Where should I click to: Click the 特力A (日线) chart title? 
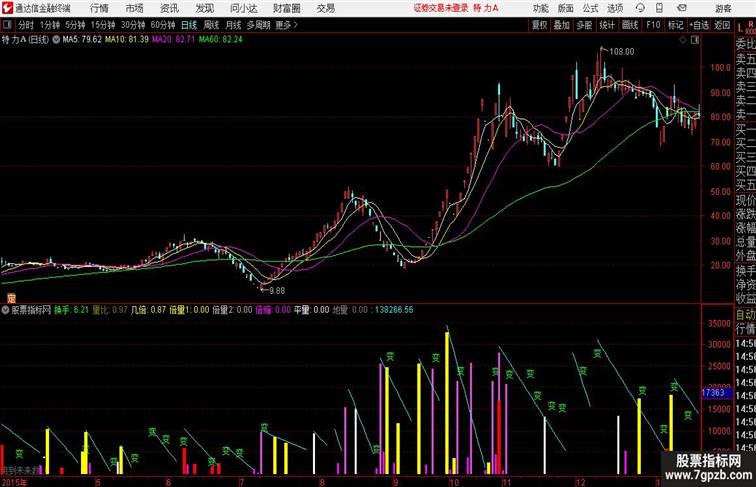click(26, 40)
